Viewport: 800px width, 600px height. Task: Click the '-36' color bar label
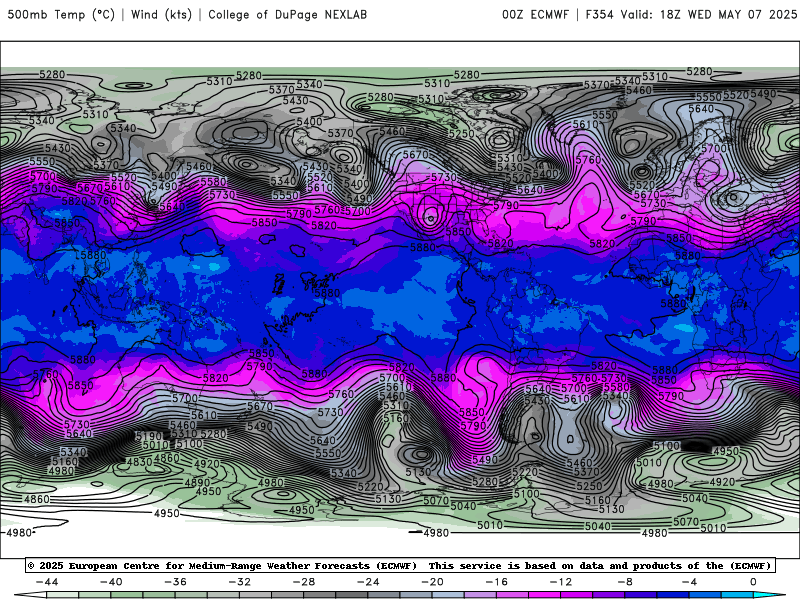coord(176,582)
